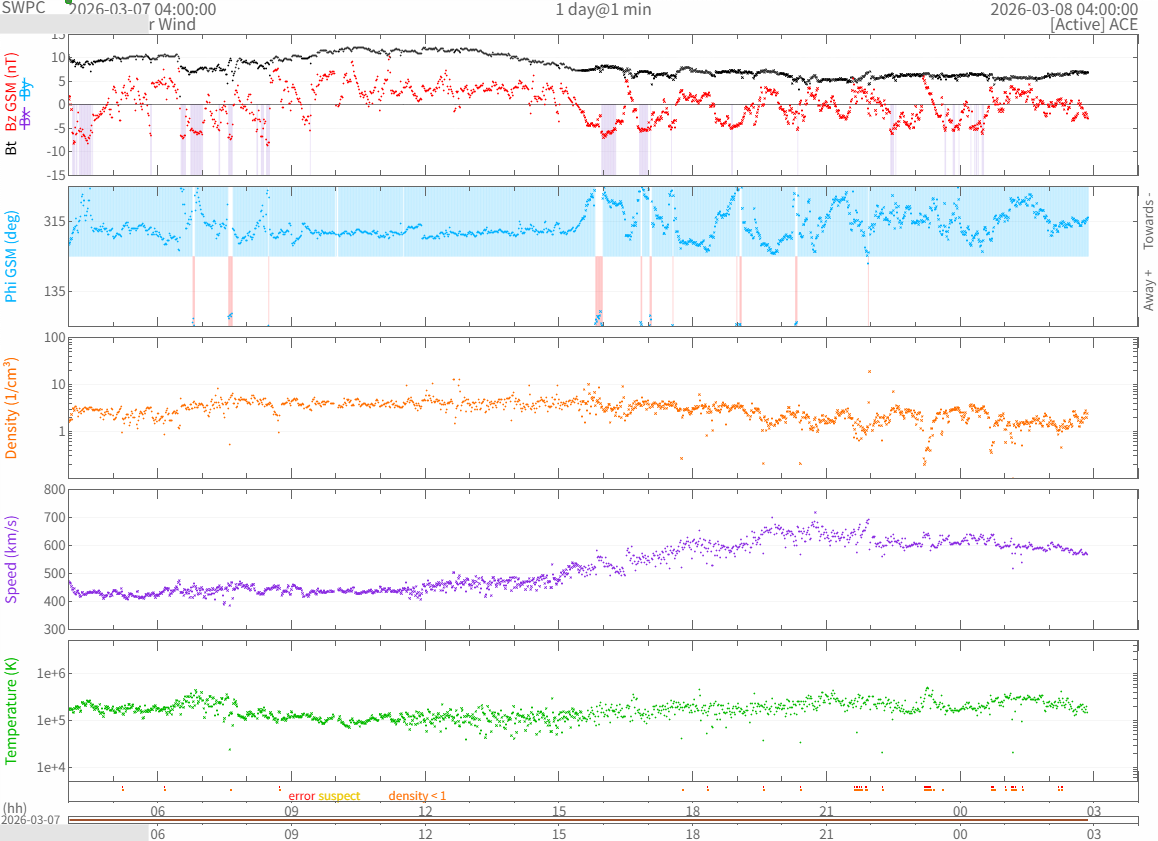Open the 1 day@1 min time span selector
The width and height of the screenshot is (1158, 841).
(x=603, y=9)
